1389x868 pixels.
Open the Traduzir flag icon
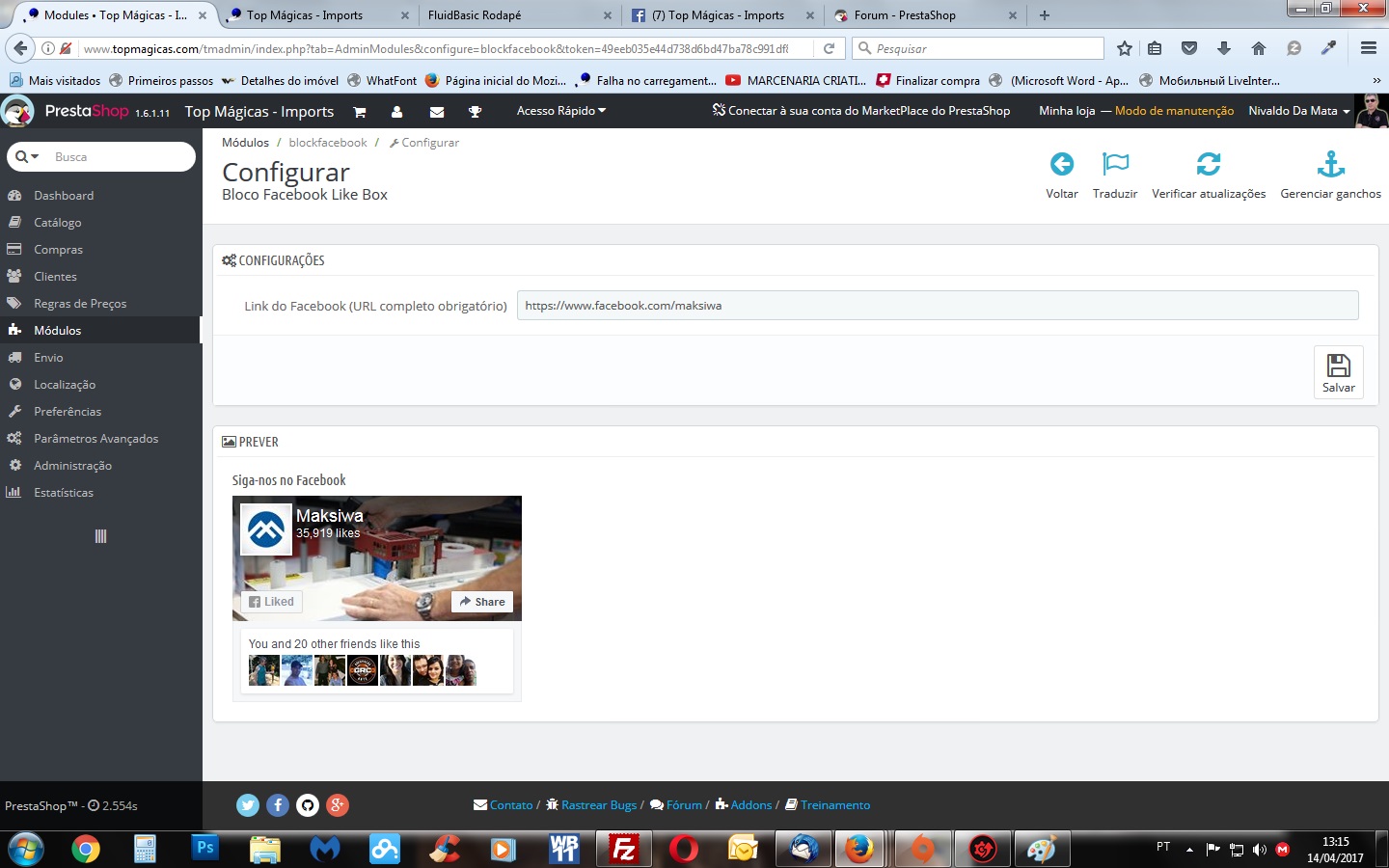coord(1115,164)
